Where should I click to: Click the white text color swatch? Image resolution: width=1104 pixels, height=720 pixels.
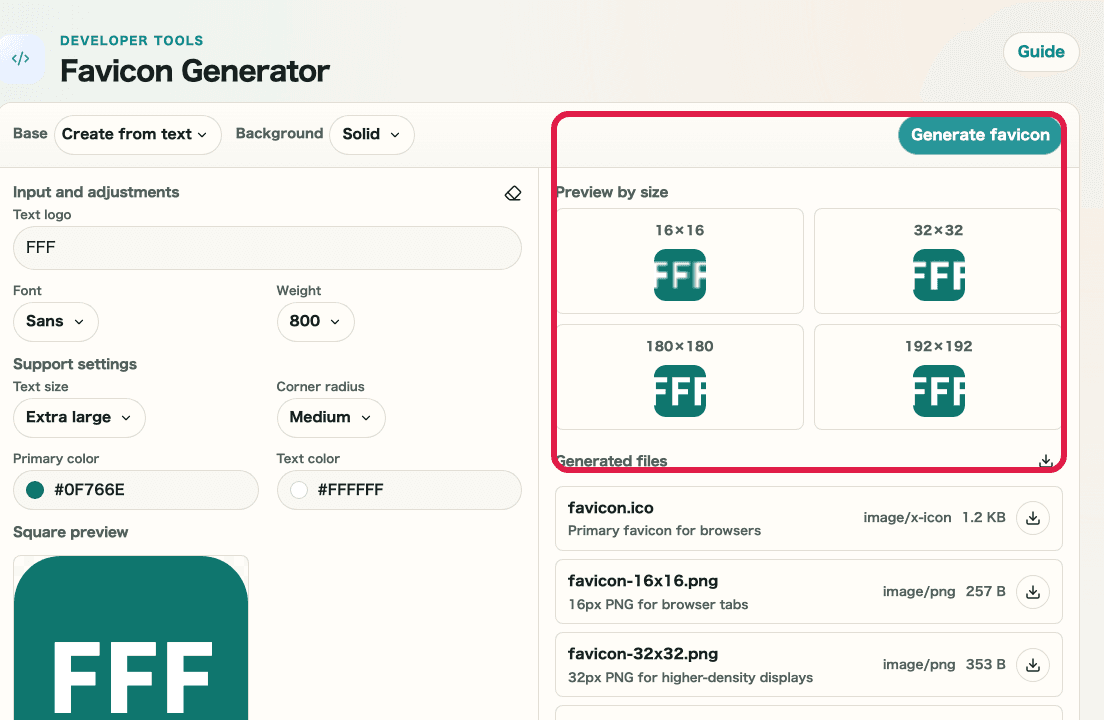click(298, 490)
